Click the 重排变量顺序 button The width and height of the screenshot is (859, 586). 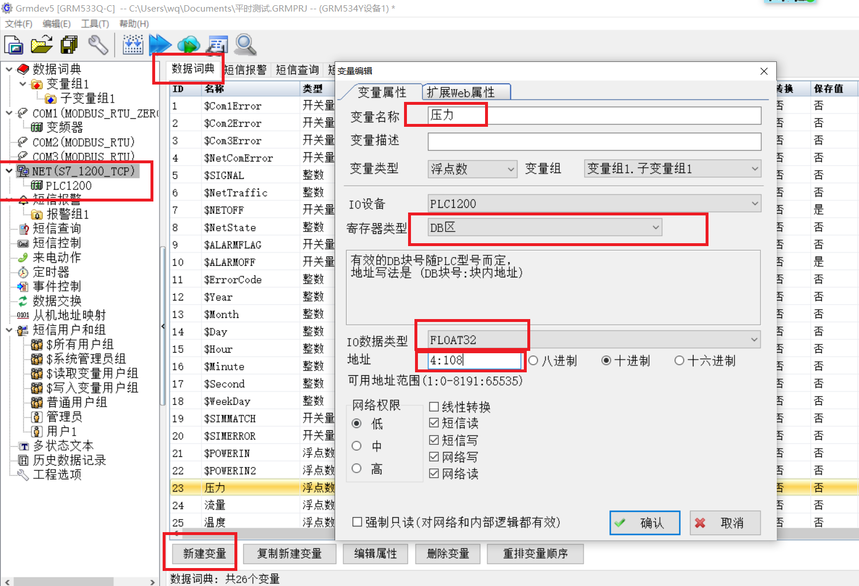535,554
